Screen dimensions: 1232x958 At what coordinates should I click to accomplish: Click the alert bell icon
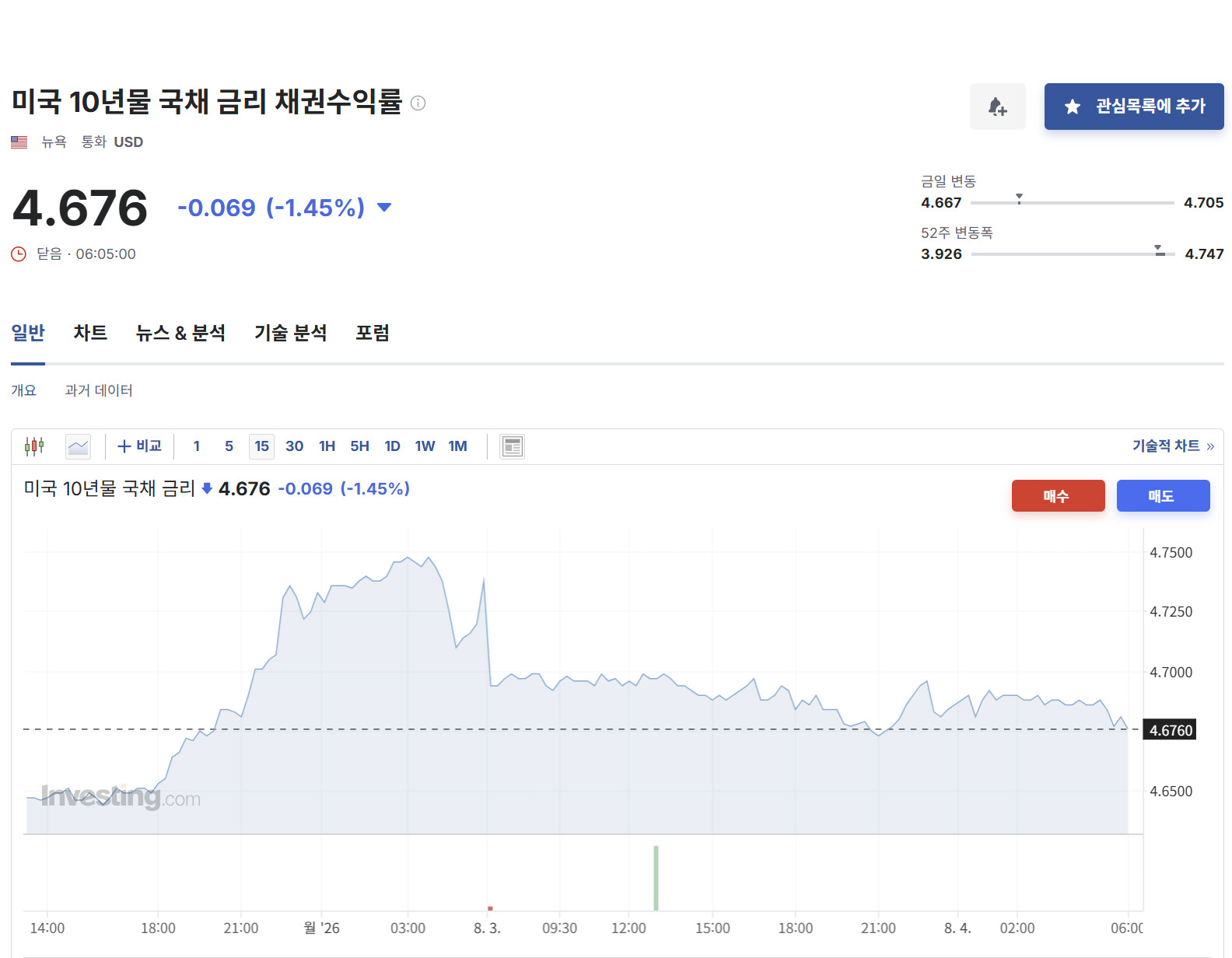tap(997, 107)
